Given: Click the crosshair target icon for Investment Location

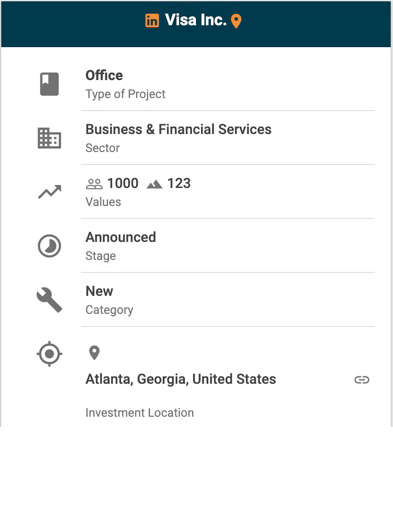Looking at the screenshot, I should [x=49, y=354].
